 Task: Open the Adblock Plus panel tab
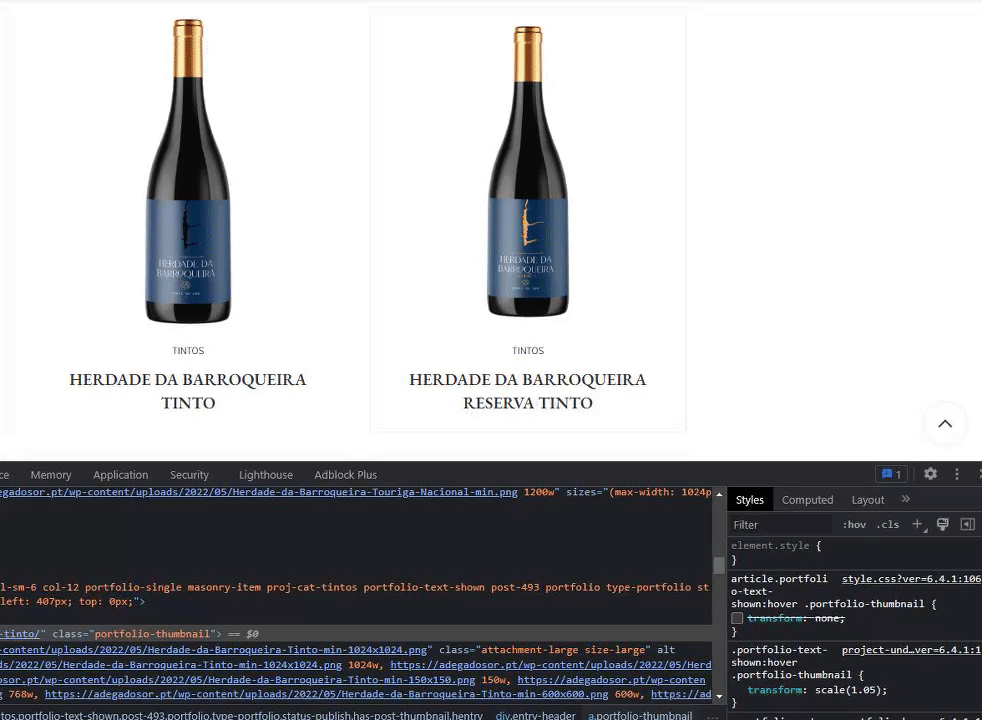coord(346,475)
